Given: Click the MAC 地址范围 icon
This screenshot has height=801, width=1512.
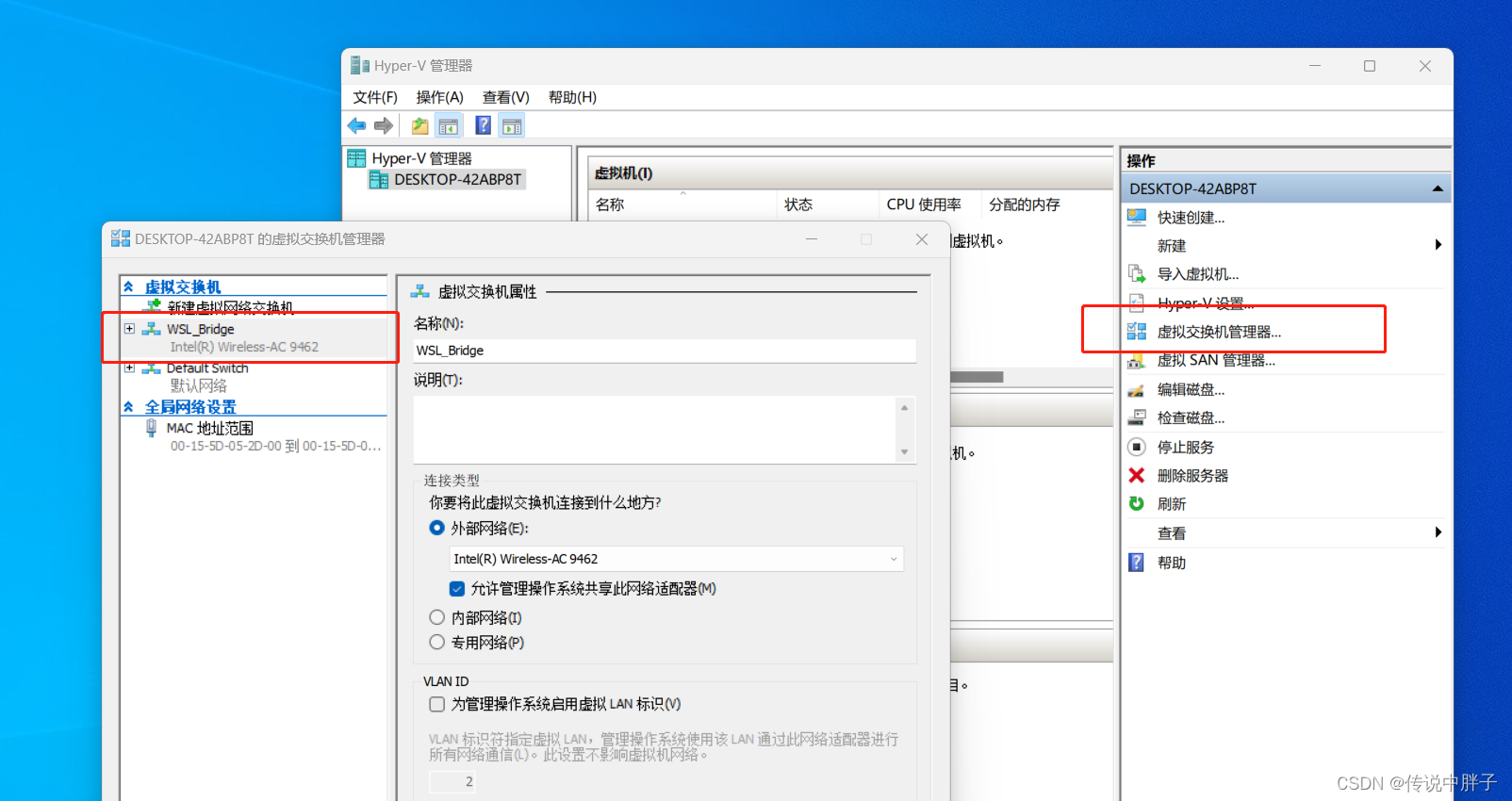Looking at the screenshot, I should click(x=151, y=428).
